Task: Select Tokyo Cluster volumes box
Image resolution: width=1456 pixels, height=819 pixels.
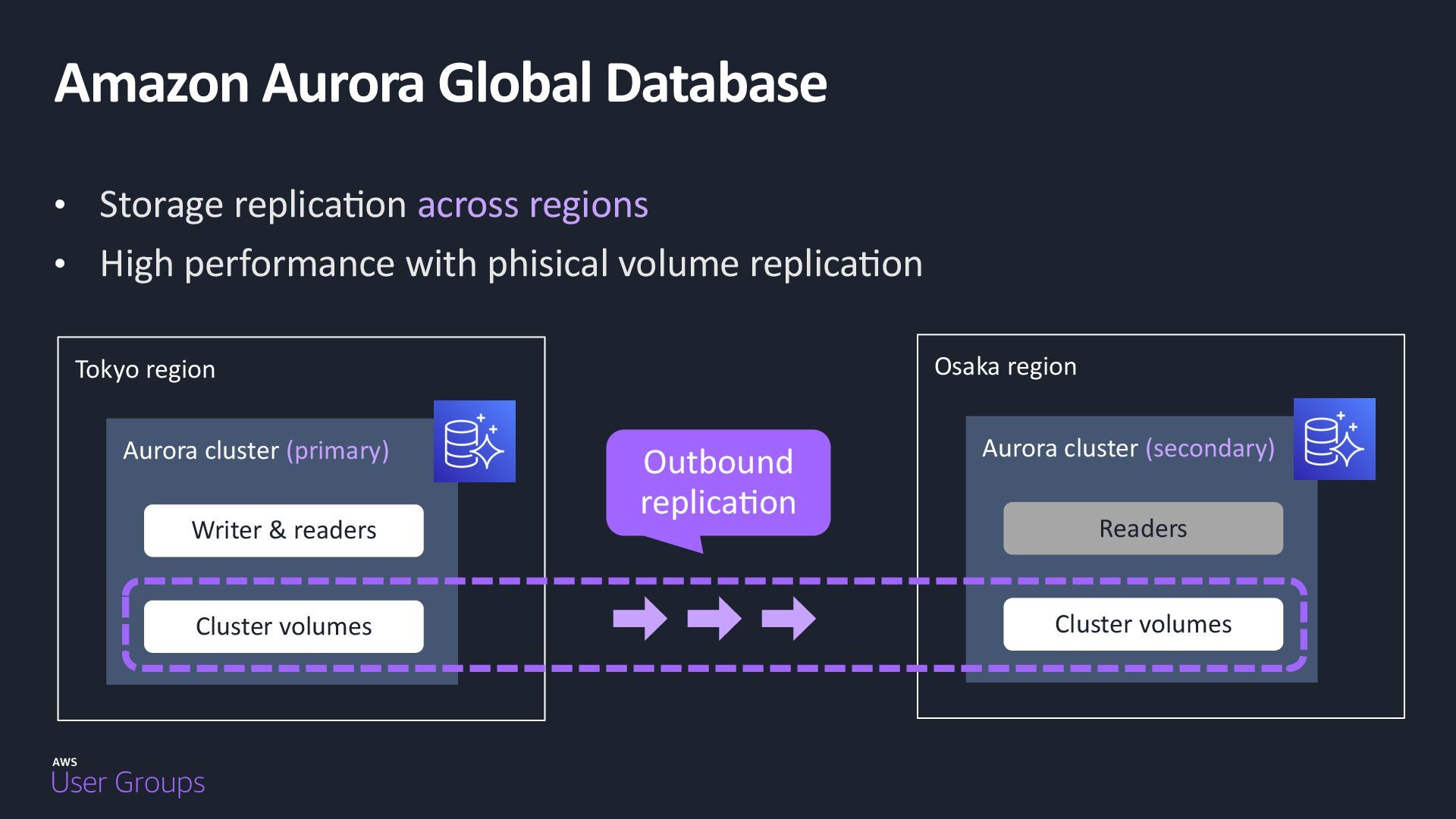Action: pyautogui.click(x=284, y=626)
